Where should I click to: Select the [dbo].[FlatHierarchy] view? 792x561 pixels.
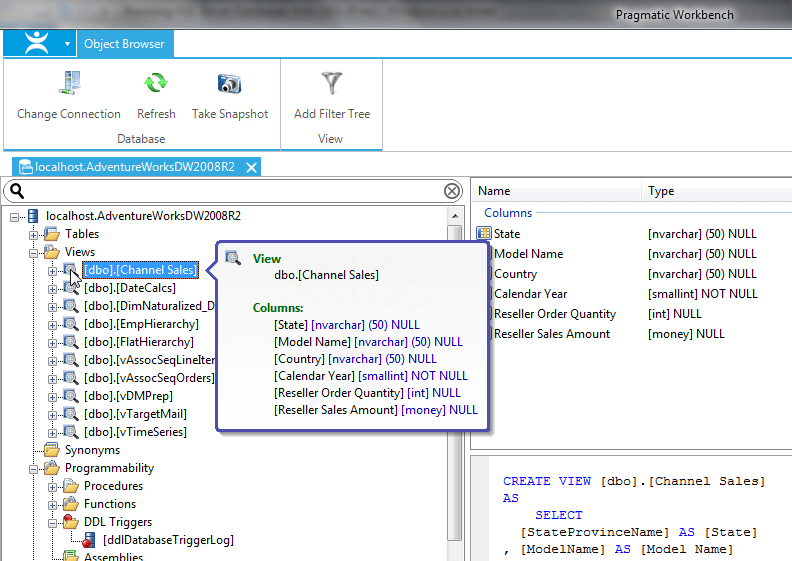(139, 342)
